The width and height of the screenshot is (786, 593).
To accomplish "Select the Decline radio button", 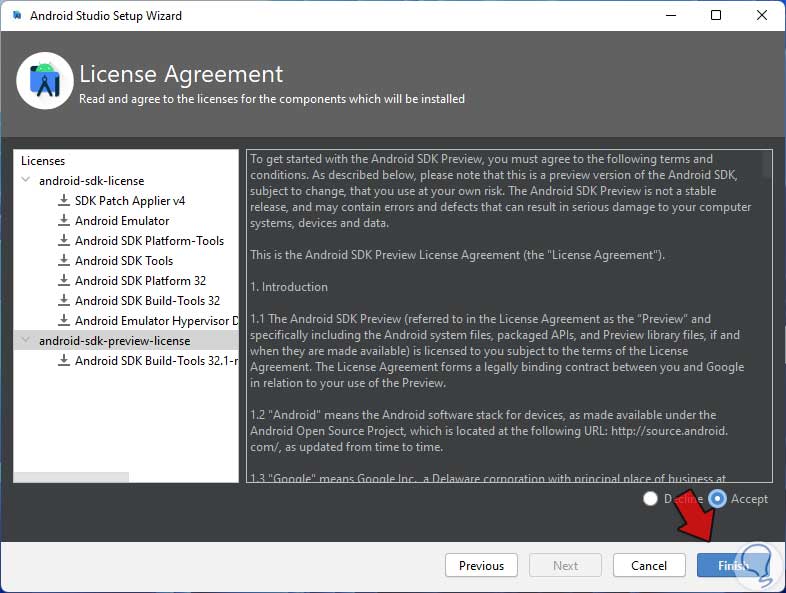I will 650,499.
